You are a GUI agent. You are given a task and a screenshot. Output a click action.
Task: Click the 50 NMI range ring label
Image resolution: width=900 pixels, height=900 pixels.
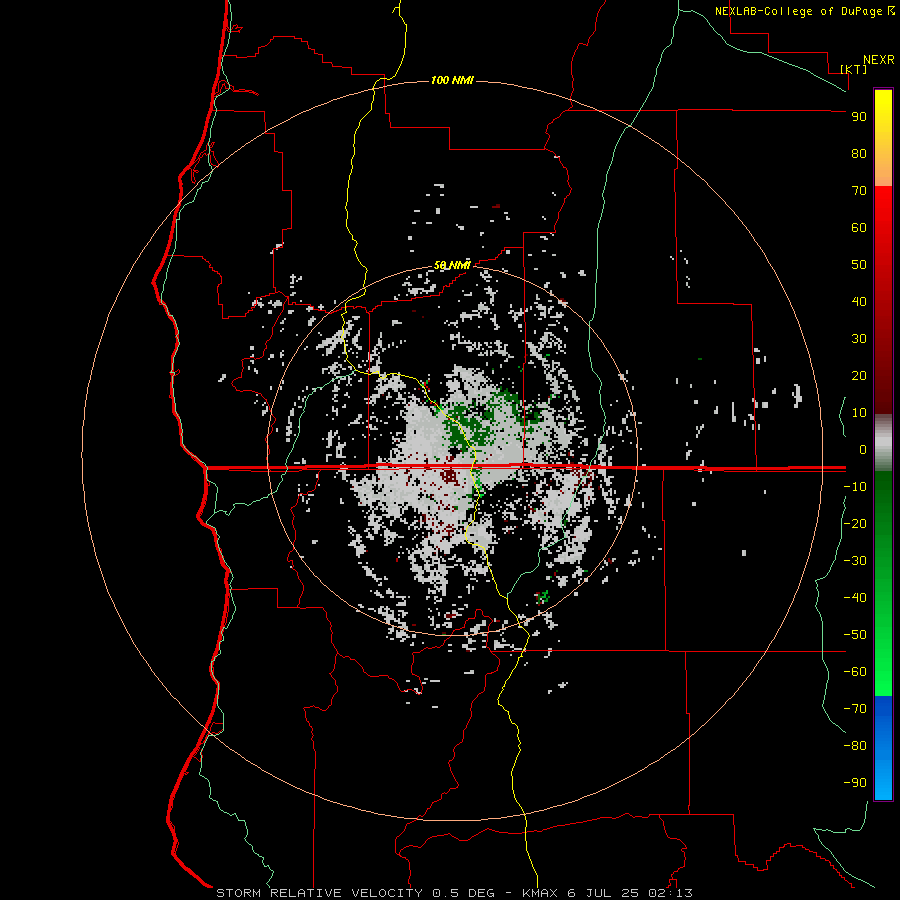452,265
